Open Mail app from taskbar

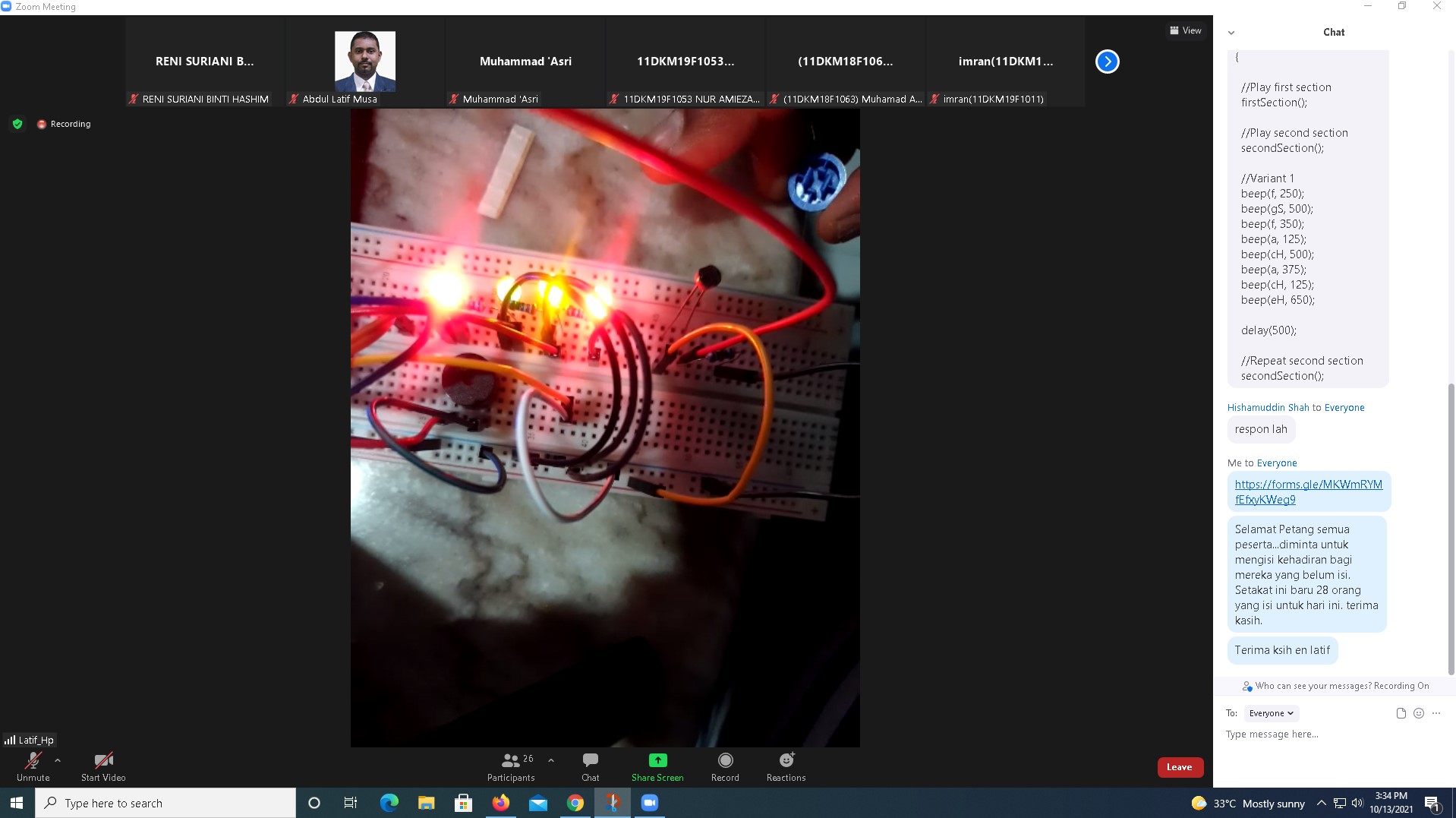pyautogui.click(x=537, y=803)
